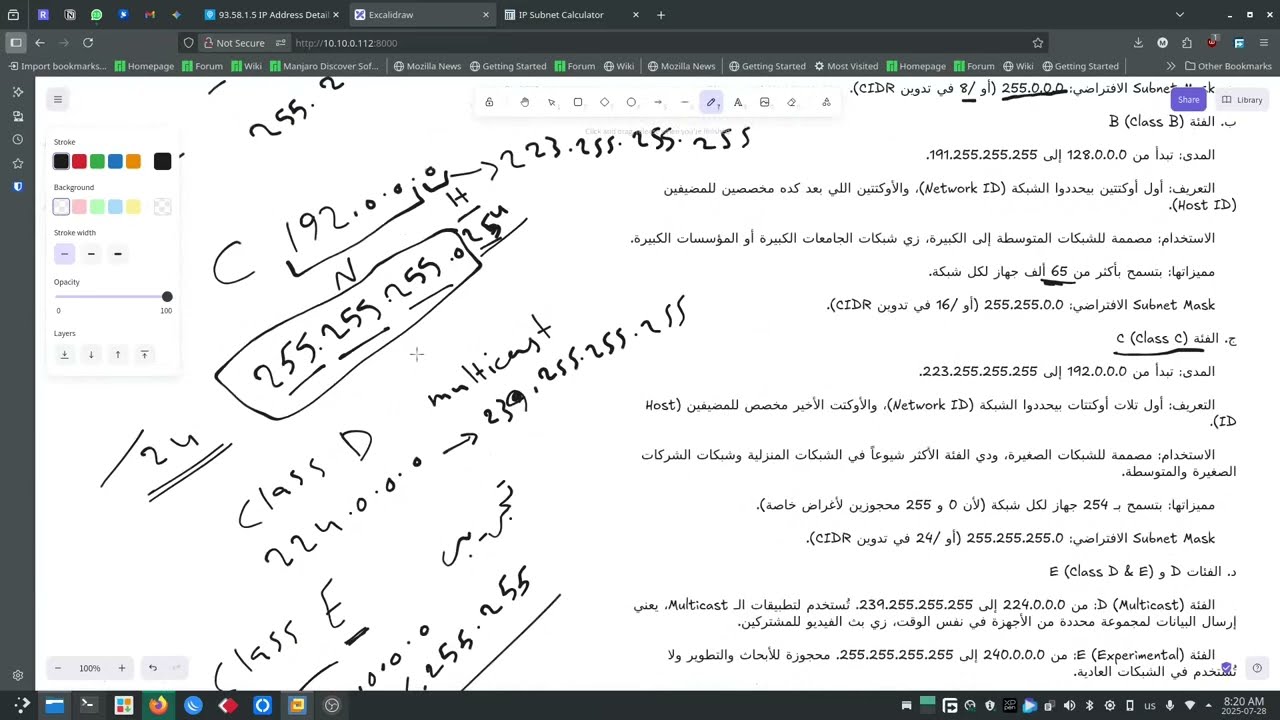Undo the last canvas action
The height and width of the screenshot is (720, 1280).
coord(152,668)
